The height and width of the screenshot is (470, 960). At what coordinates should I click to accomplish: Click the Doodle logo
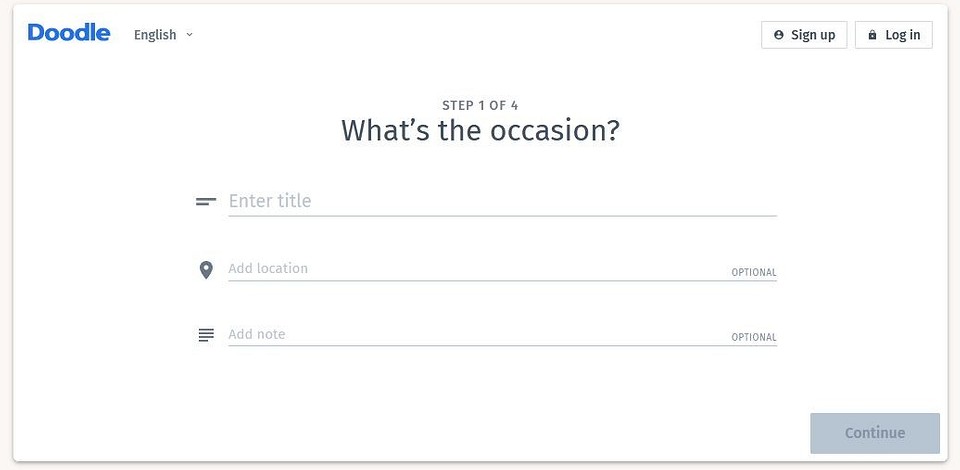point(69,33)
